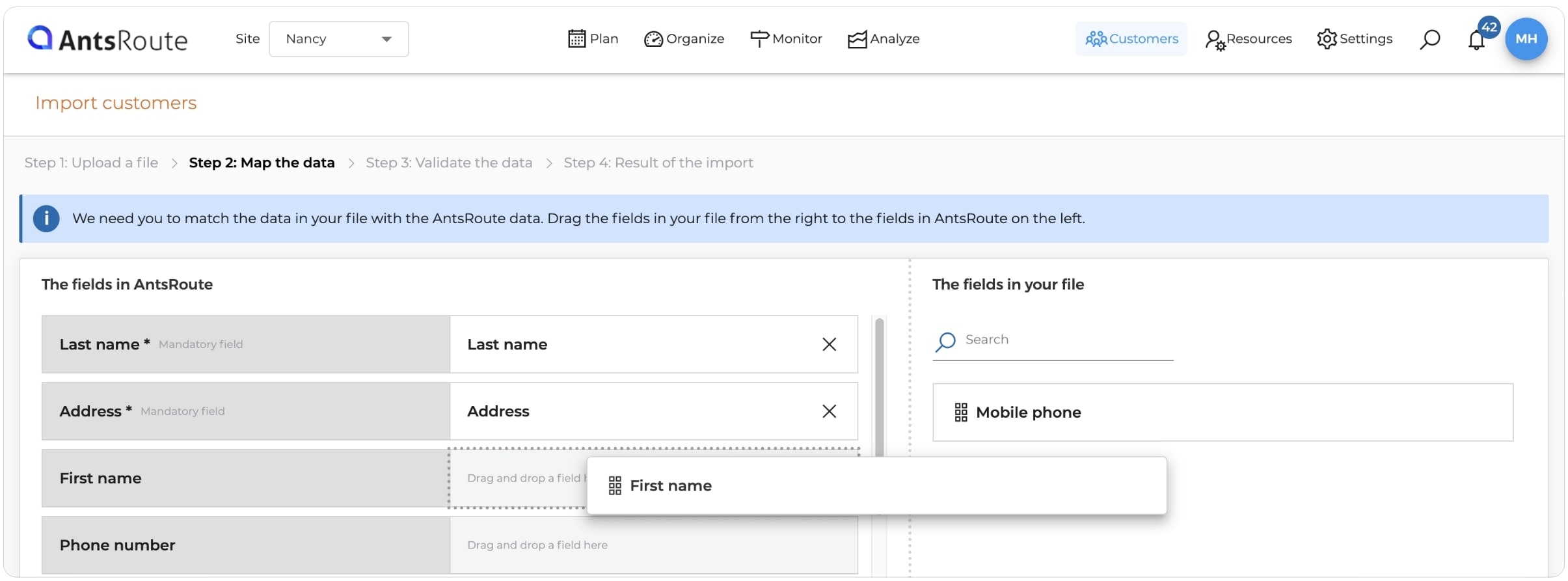Select Step 2: Map the data
This screenshot has width=1568, height=581.
coord(262,163)
